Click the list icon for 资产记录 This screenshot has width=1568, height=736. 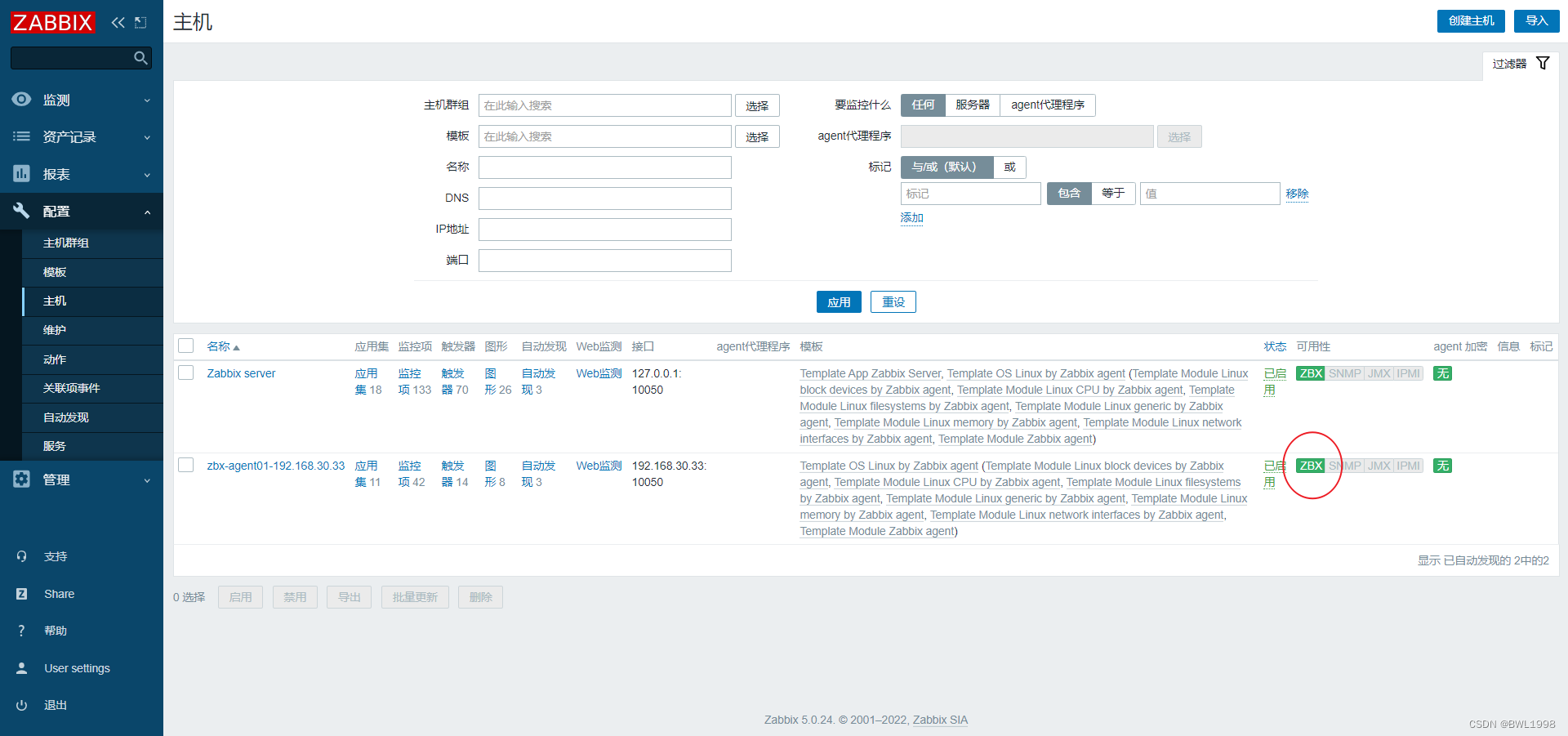coord(22,136)
